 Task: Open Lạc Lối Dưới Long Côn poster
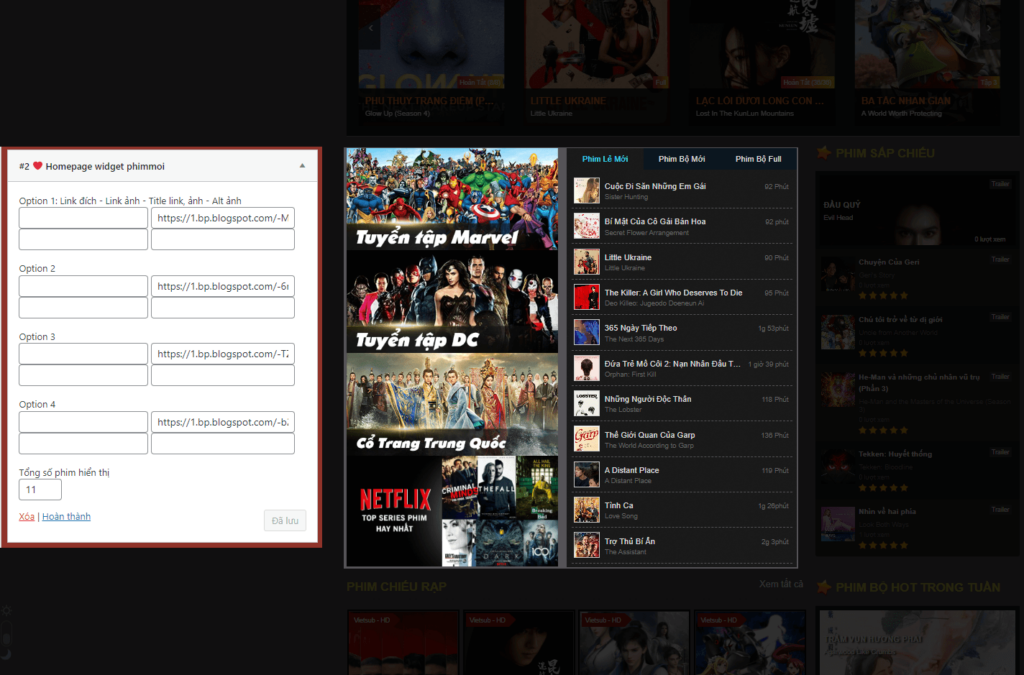(761, 60)
